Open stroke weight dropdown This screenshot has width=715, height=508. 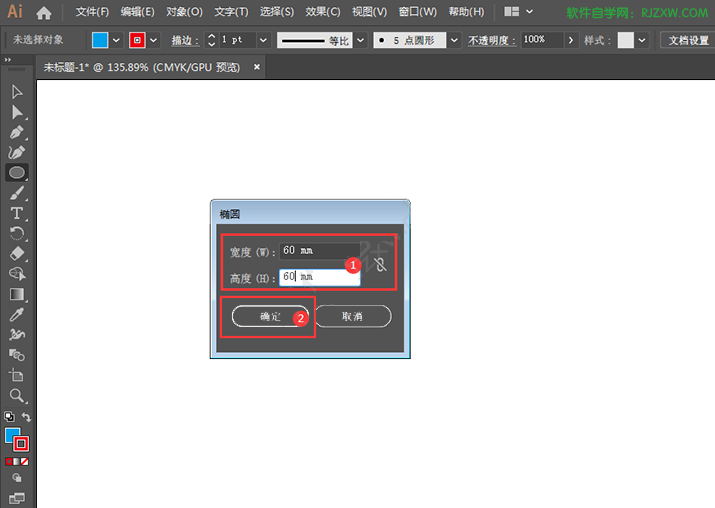coord(263,40)
